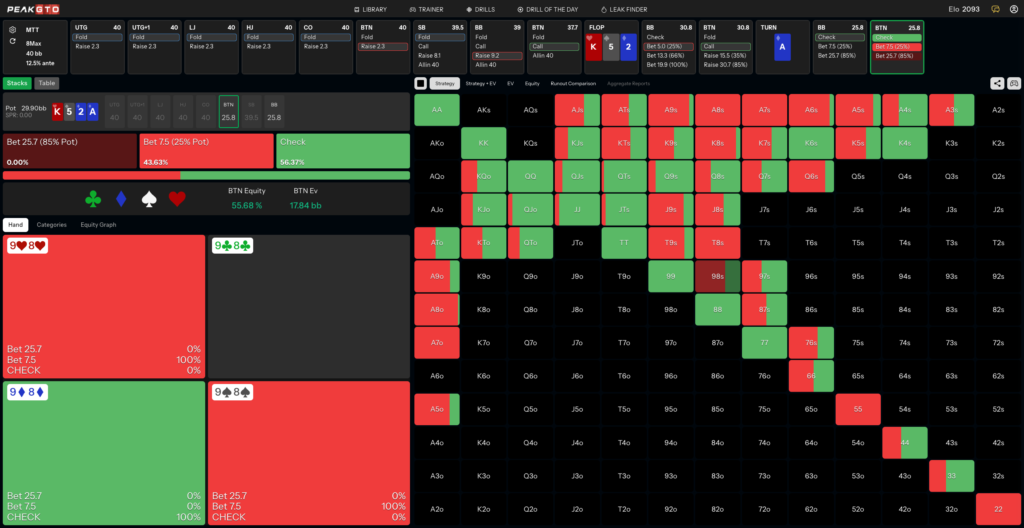Open the gamepad practice icon
This screenshot has height=528, width=1024.
(x=1014, y=83)
